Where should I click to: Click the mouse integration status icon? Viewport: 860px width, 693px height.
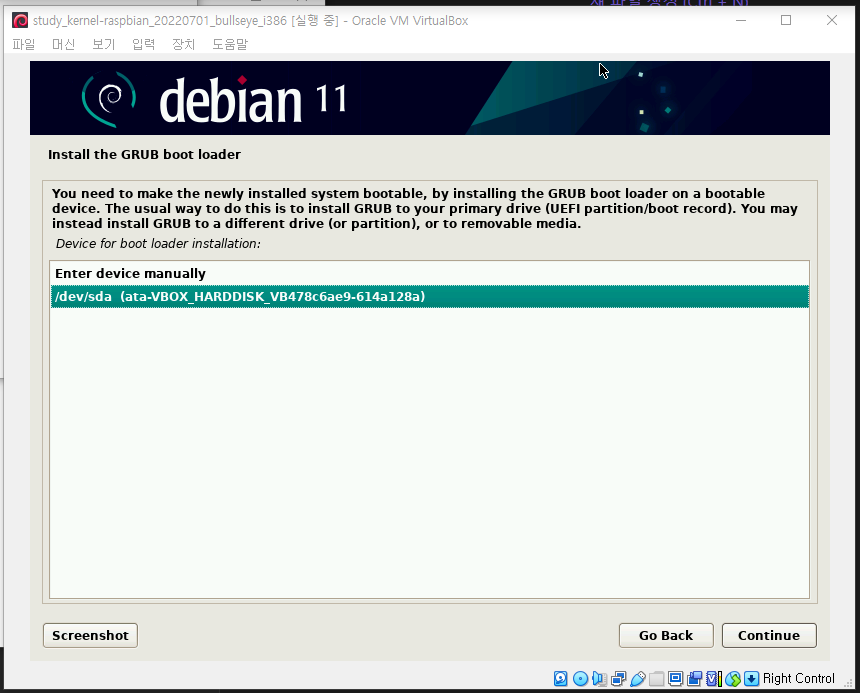(x=733, y=679)
